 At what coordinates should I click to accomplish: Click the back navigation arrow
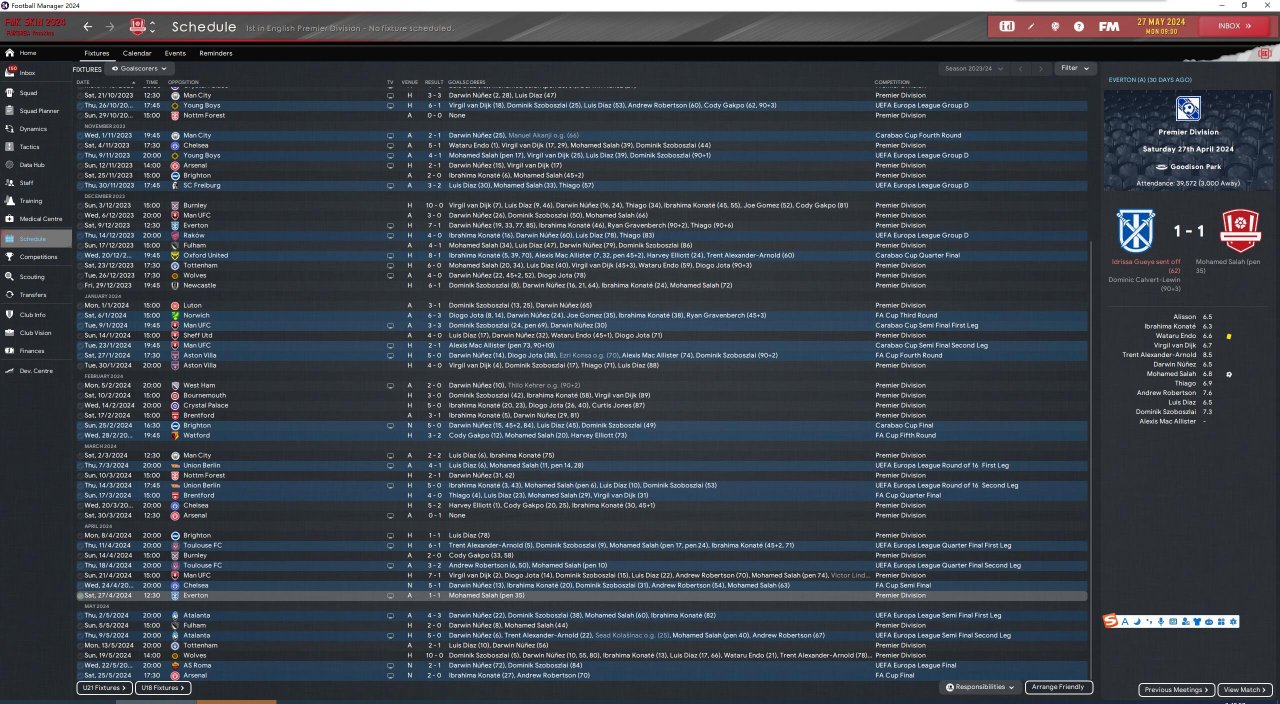(88, 27)
